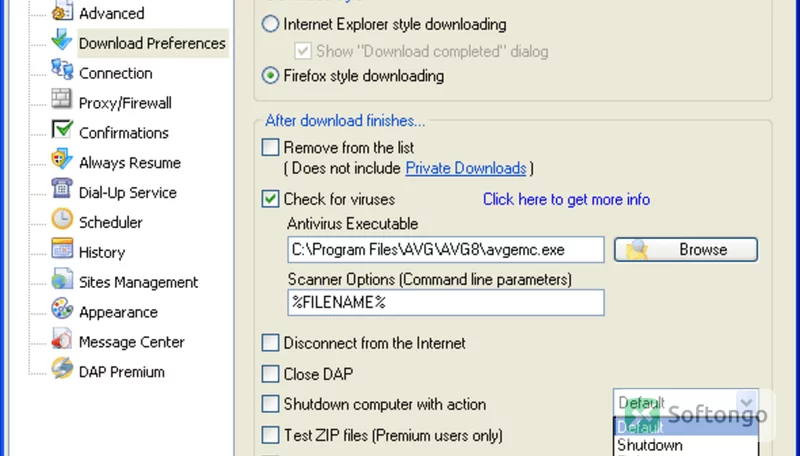Click the Dial-Up Service telephone icon
Screen dimensions: 800x456
coord(62,189)
